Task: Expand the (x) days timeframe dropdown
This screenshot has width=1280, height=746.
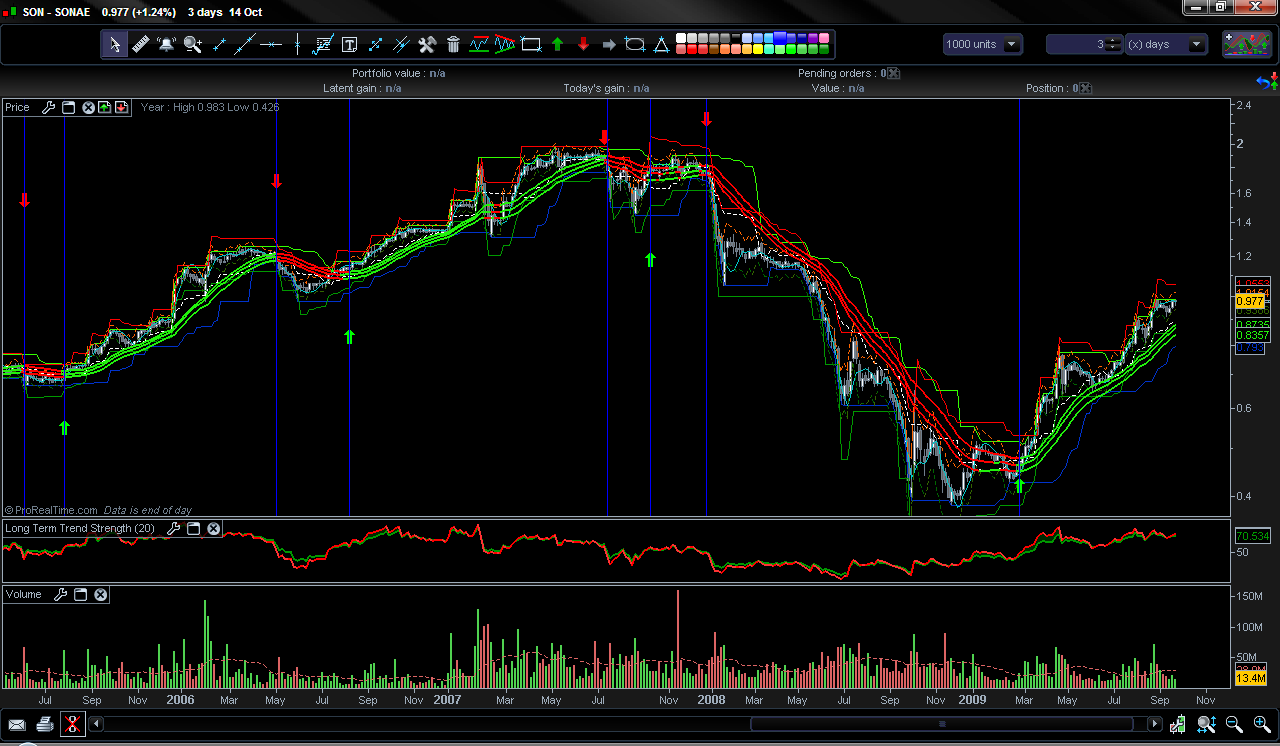Action: (x=1195, y=44)
